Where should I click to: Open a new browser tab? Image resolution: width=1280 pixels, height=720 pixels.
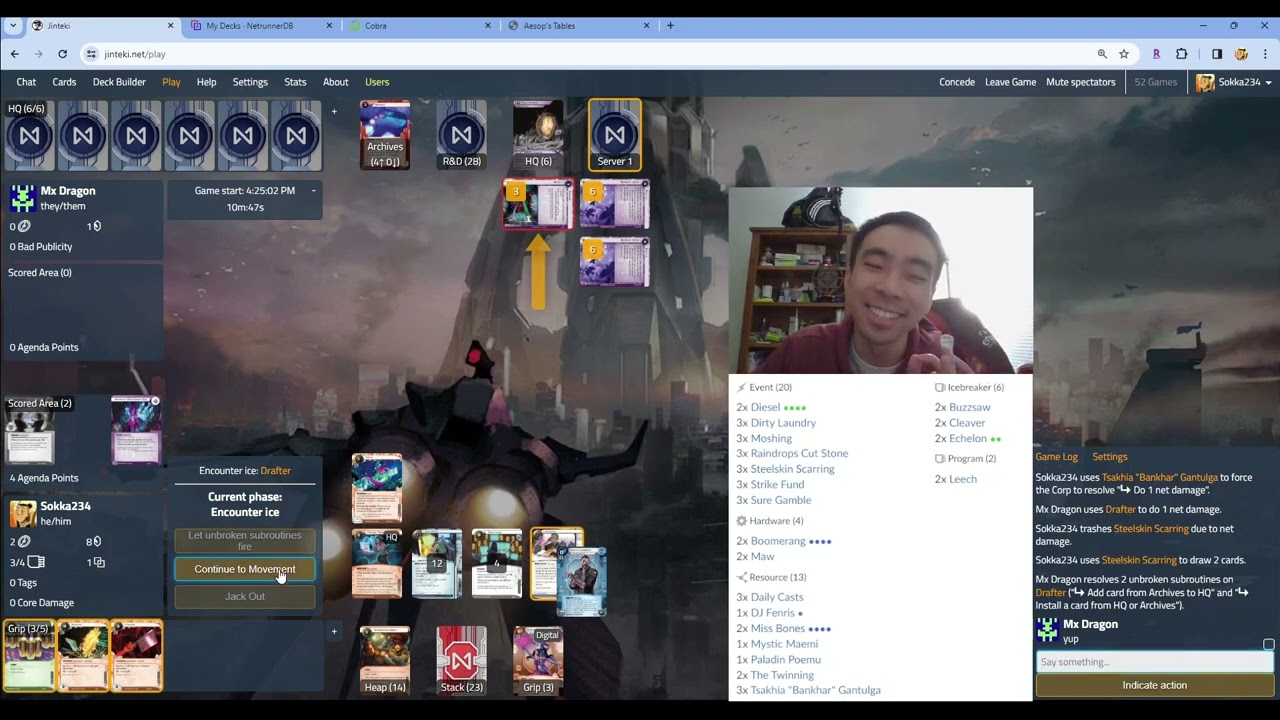coord(670,26)
